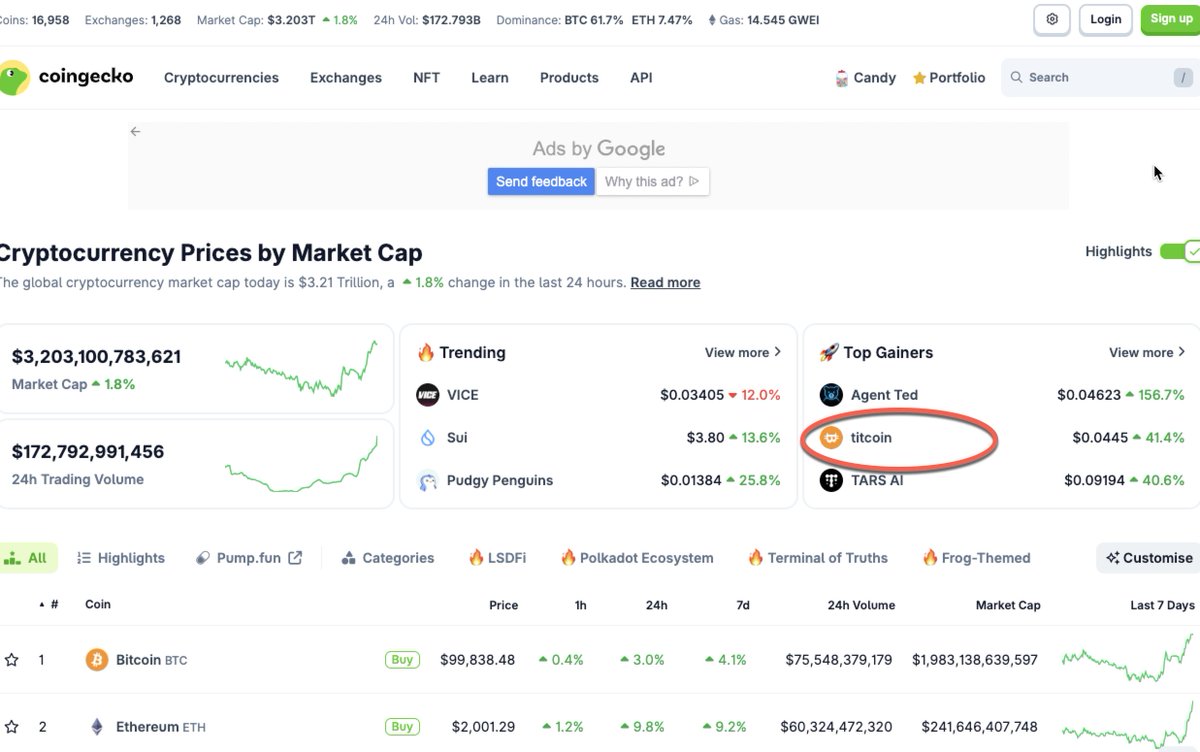The width and height of the screenshot is (1200, 752).
Task: Click the market cap sparkline chart
Action: click(x=301, y=369)
